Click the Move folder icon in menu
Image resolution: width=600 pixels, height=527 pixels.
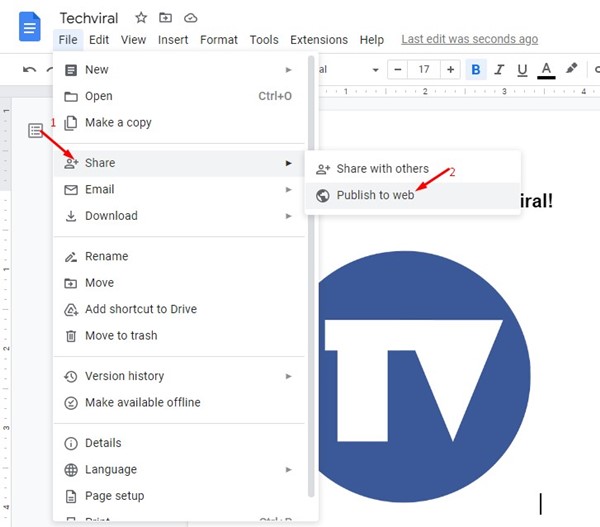71,283
